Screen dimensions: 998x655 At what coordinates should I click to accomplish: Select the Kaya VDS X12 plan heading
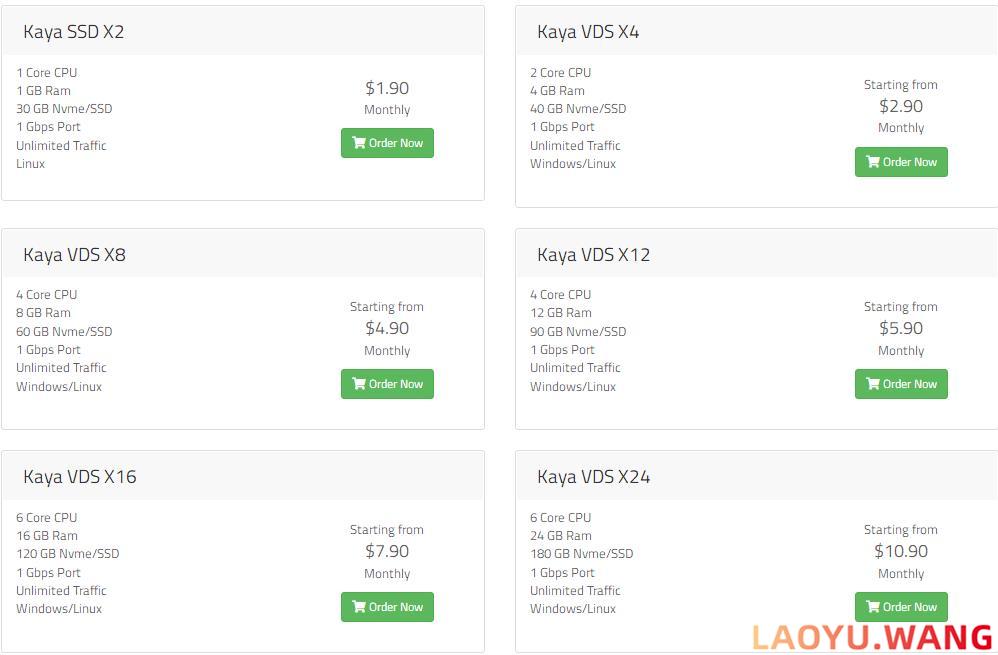(x=594, y=255)
